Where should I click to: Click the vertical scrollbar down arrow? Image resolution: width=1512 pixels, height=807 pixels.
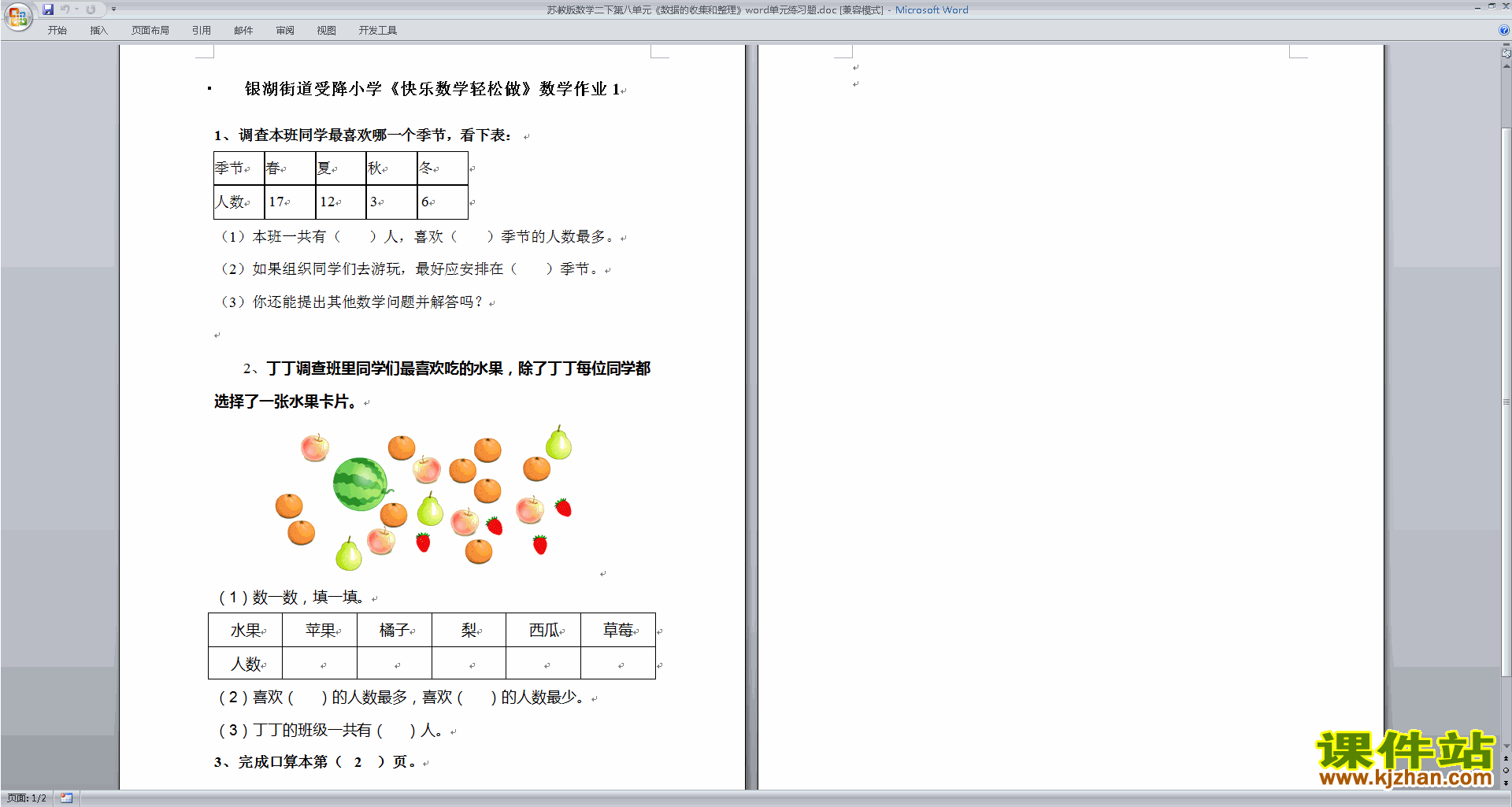[1506, 746]
